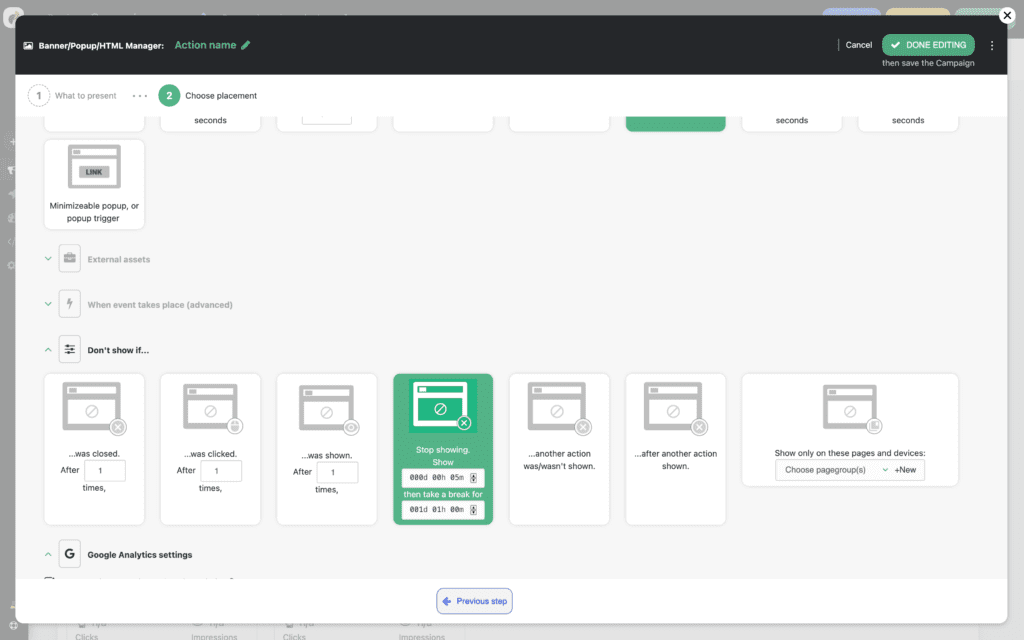Image resolution: width=1024 pixels, height=640 pixels.
Task: Click the Stop showing duration stepper
Action: point(474,478)
